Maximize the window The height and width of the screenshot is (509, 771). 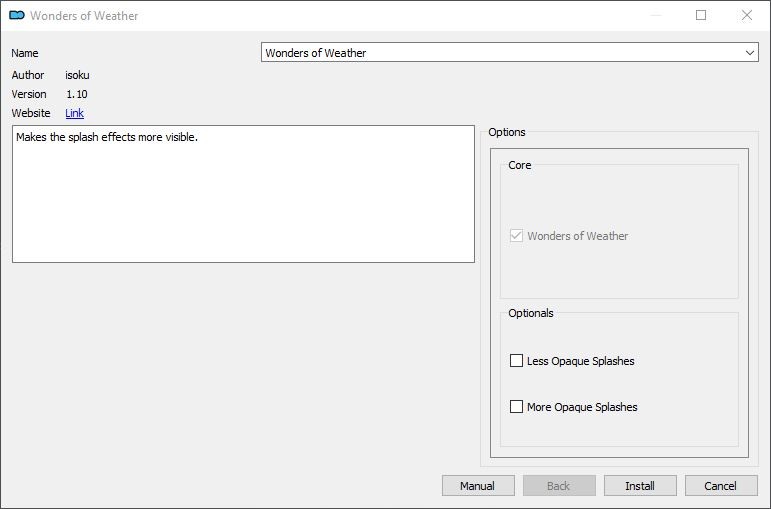701,15
